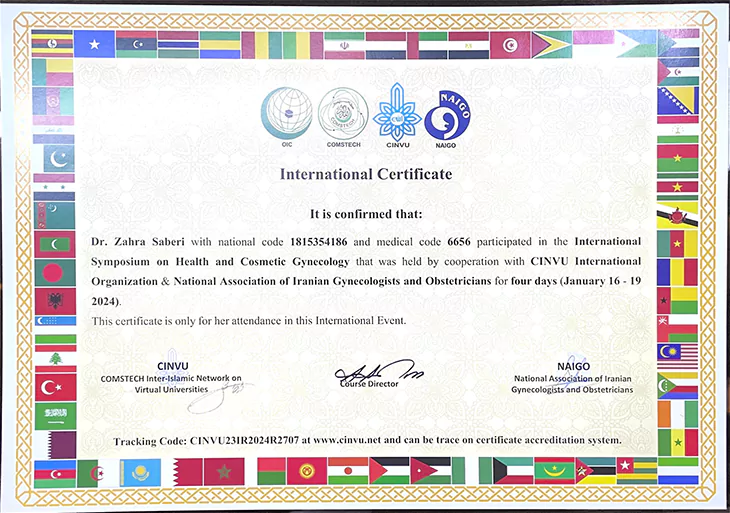Viewport: 730px width, 513px height.
Task: Click the national code 1815354186
Action: [318, 242]
